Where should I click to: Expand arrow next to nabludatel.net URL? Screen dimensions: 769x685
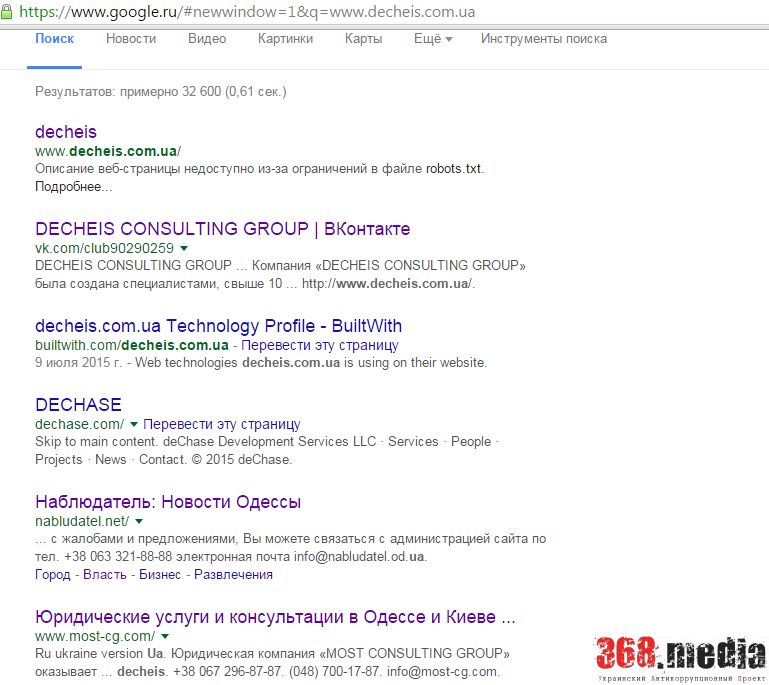[x=139, y=521]
